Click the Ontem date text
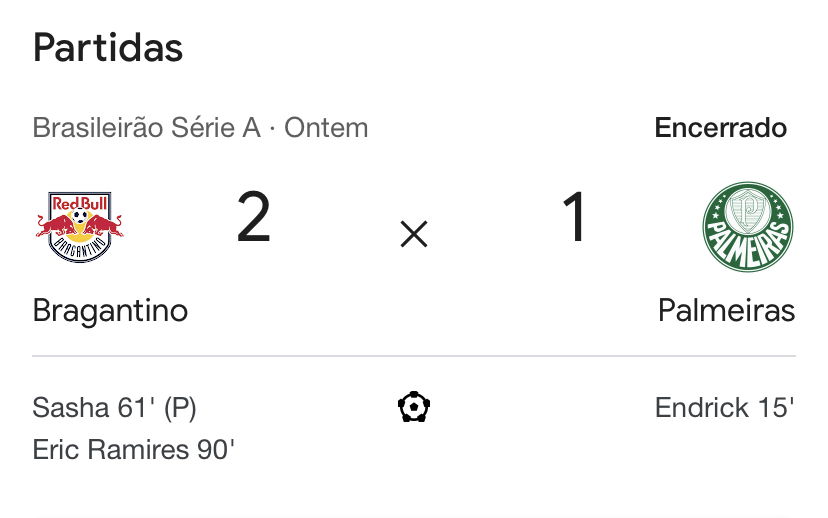 tap(326, 128)
